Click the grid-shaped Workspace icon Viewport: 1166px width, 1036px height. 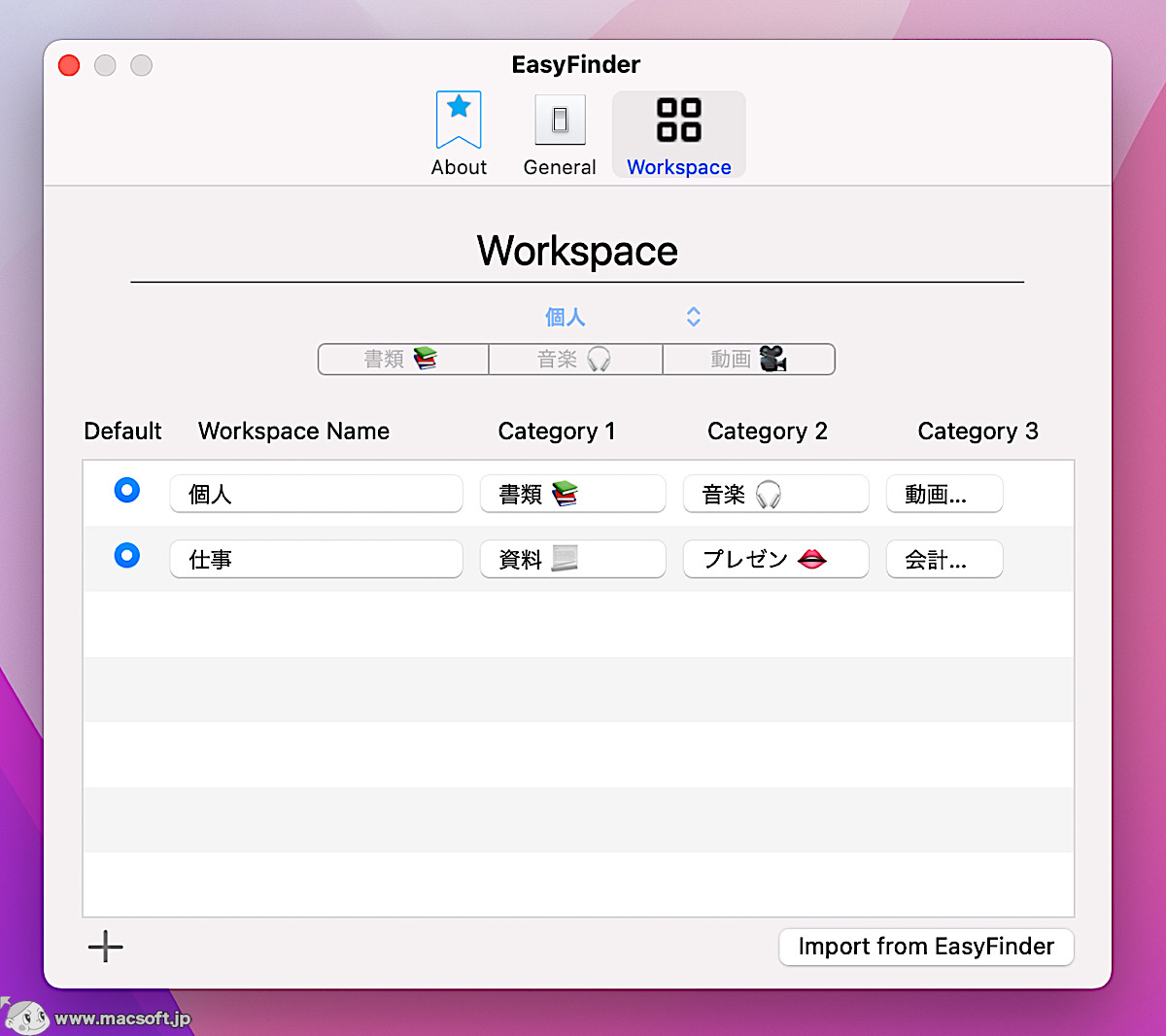tap(678, 119)
